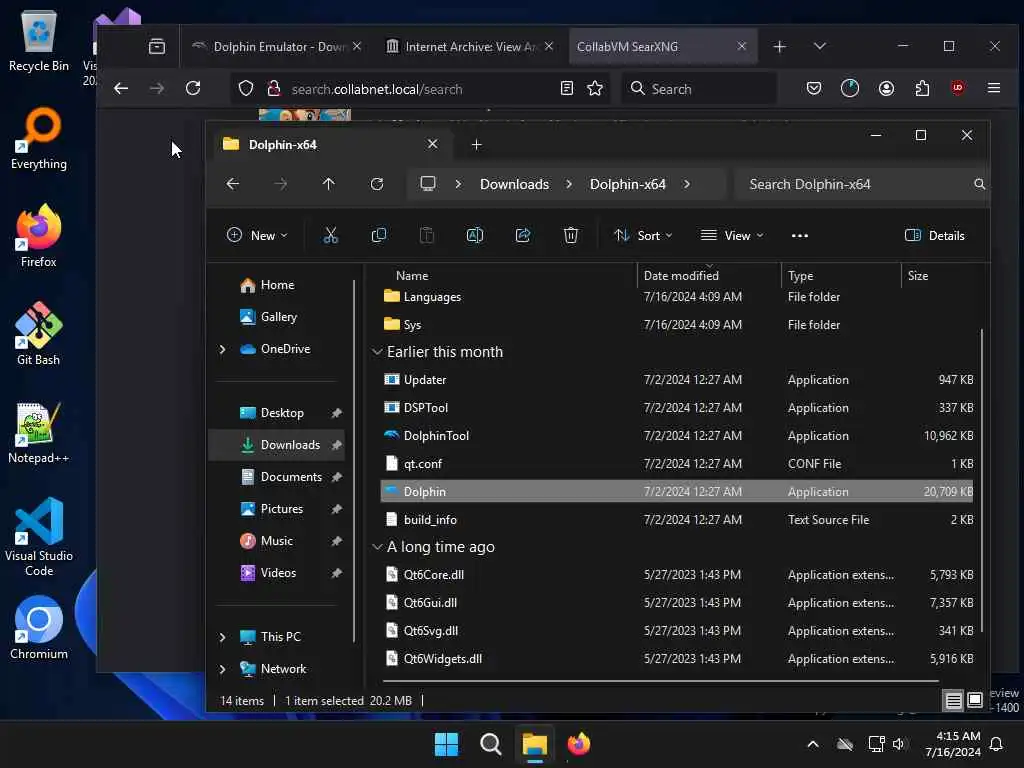Open Firefox tab overview icon
The image size is (1024, 768).
point(157,46)
